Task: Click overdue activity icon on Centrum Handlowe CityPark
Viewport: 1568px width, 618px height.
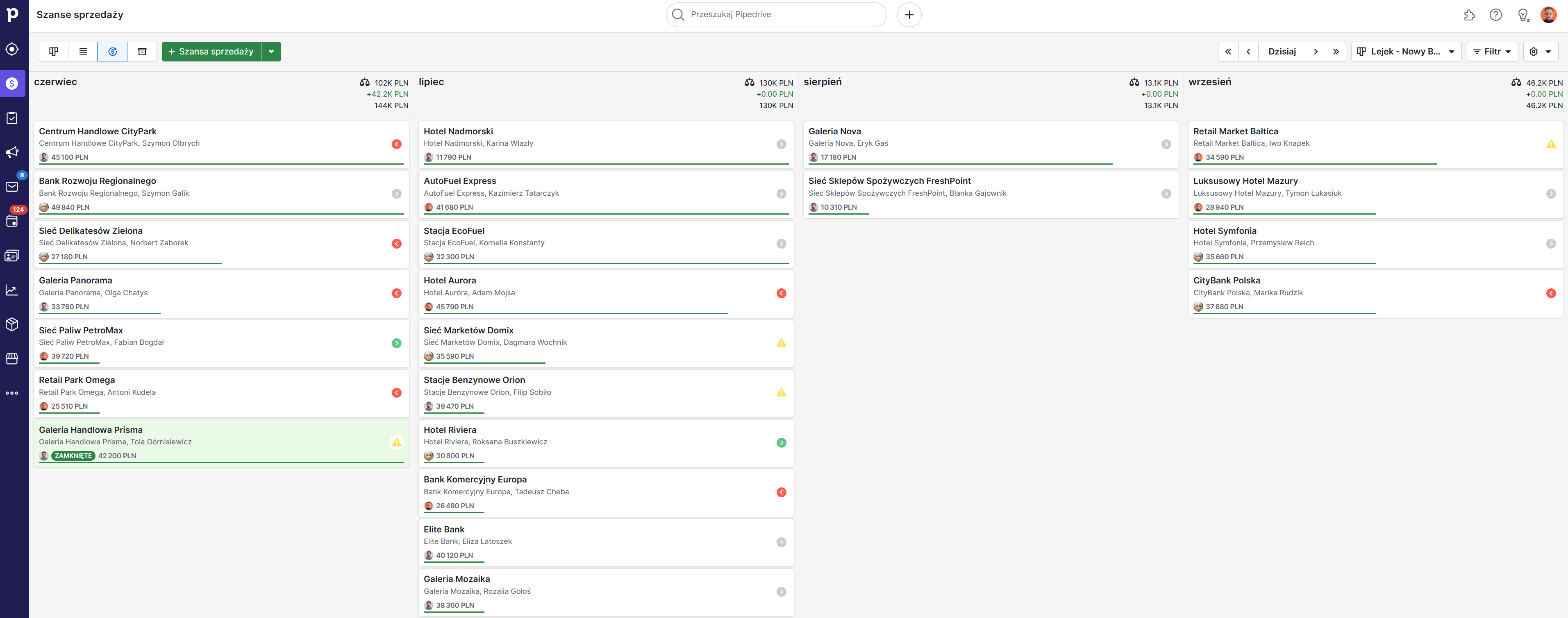Action: pyautogui.click(x=397, y=144)
